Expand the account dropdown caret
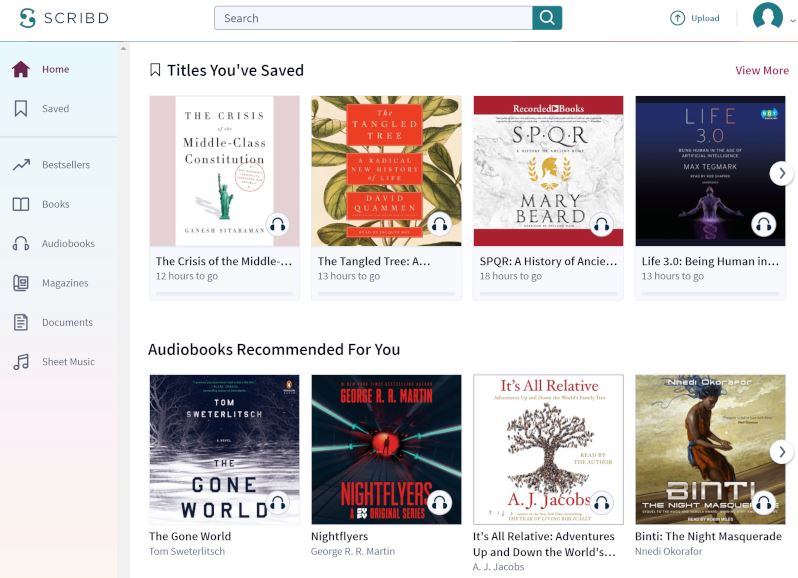Screen dimensions: 798x578 coord(792,20)
